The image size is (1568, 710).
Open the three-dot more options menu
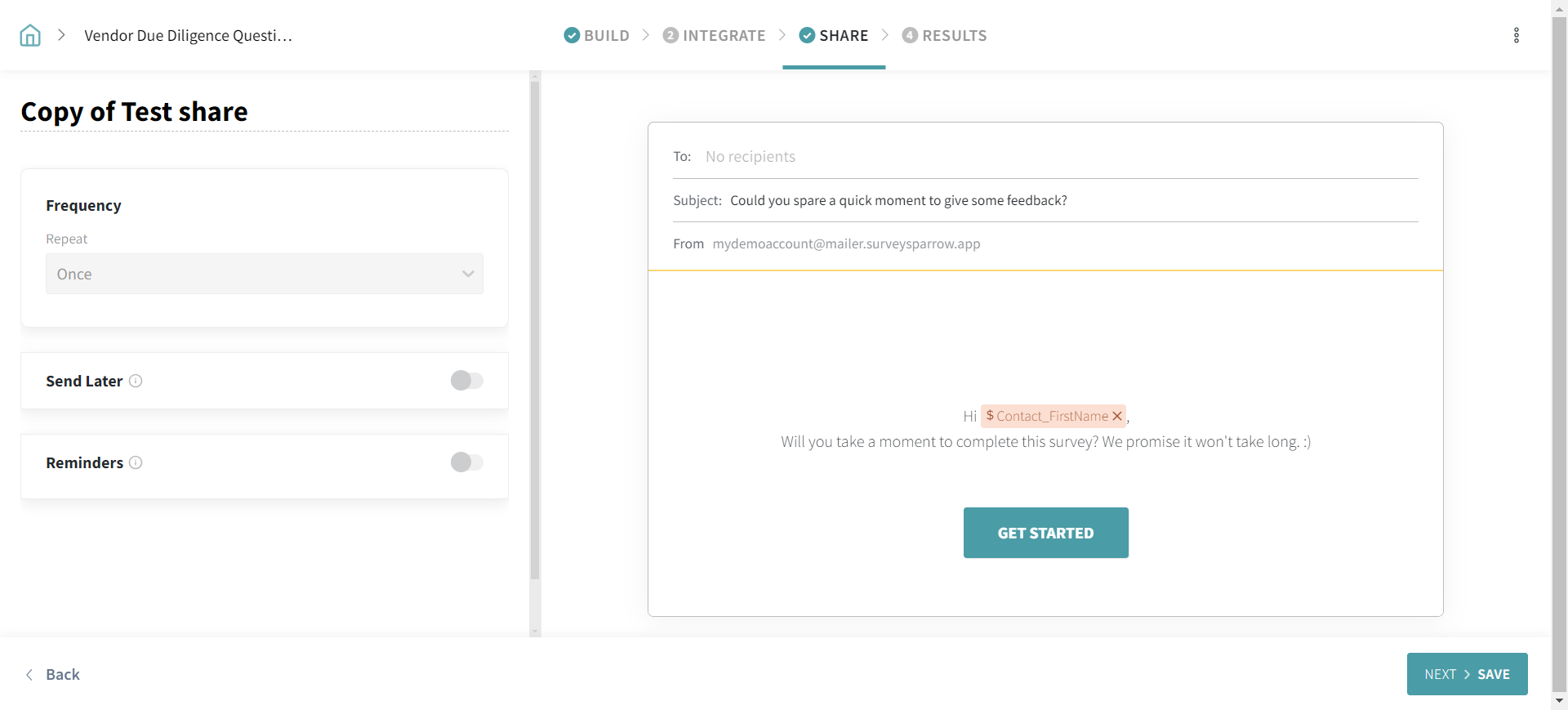click(x=1516, y=35)
